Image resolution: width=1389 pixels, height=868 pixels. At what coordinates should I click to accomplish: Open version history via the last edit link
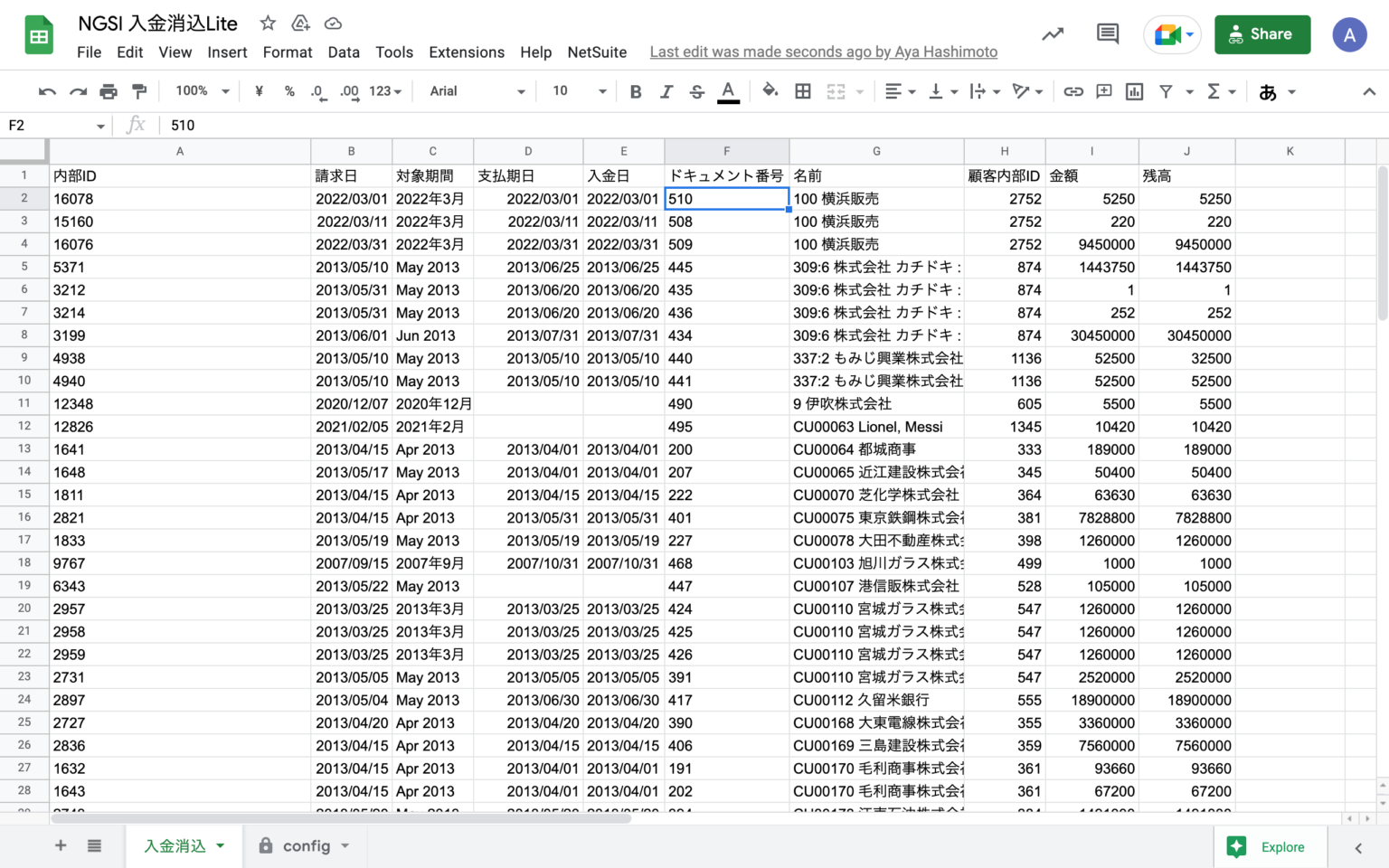click(x=823, y=52)
